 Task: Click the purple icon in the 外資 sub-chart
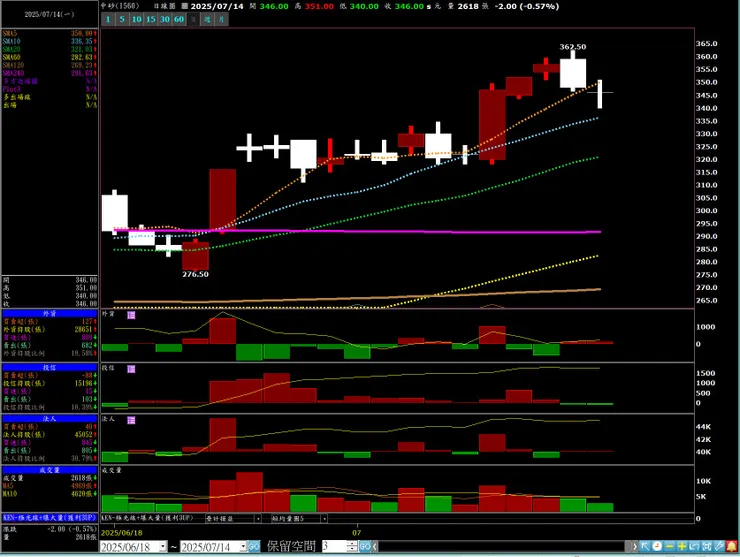[131, 315]
